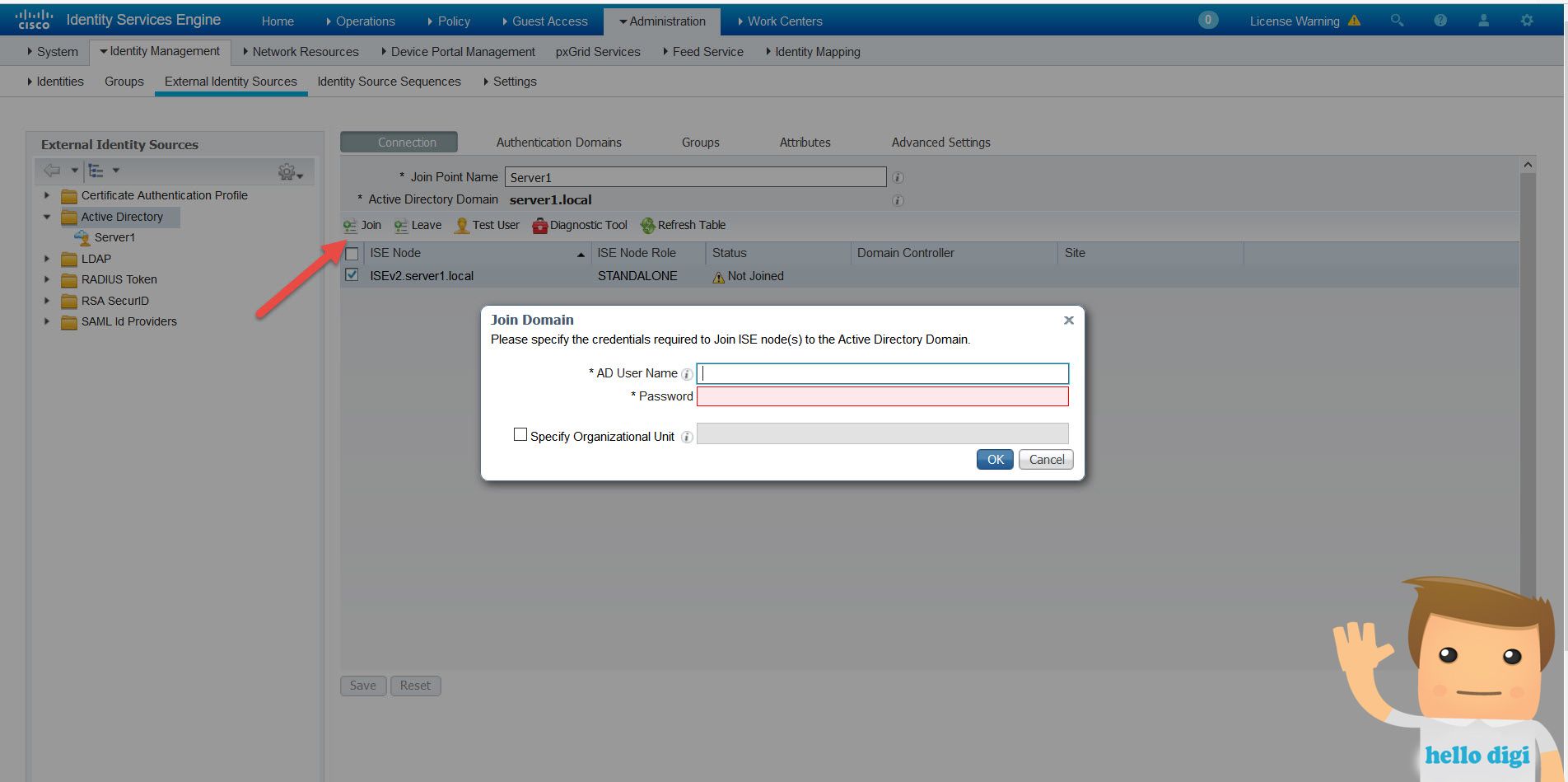Viewport: 1568px width, 782px height.
Task: Open the Network Resources submenu
Action: click(301, 52)
